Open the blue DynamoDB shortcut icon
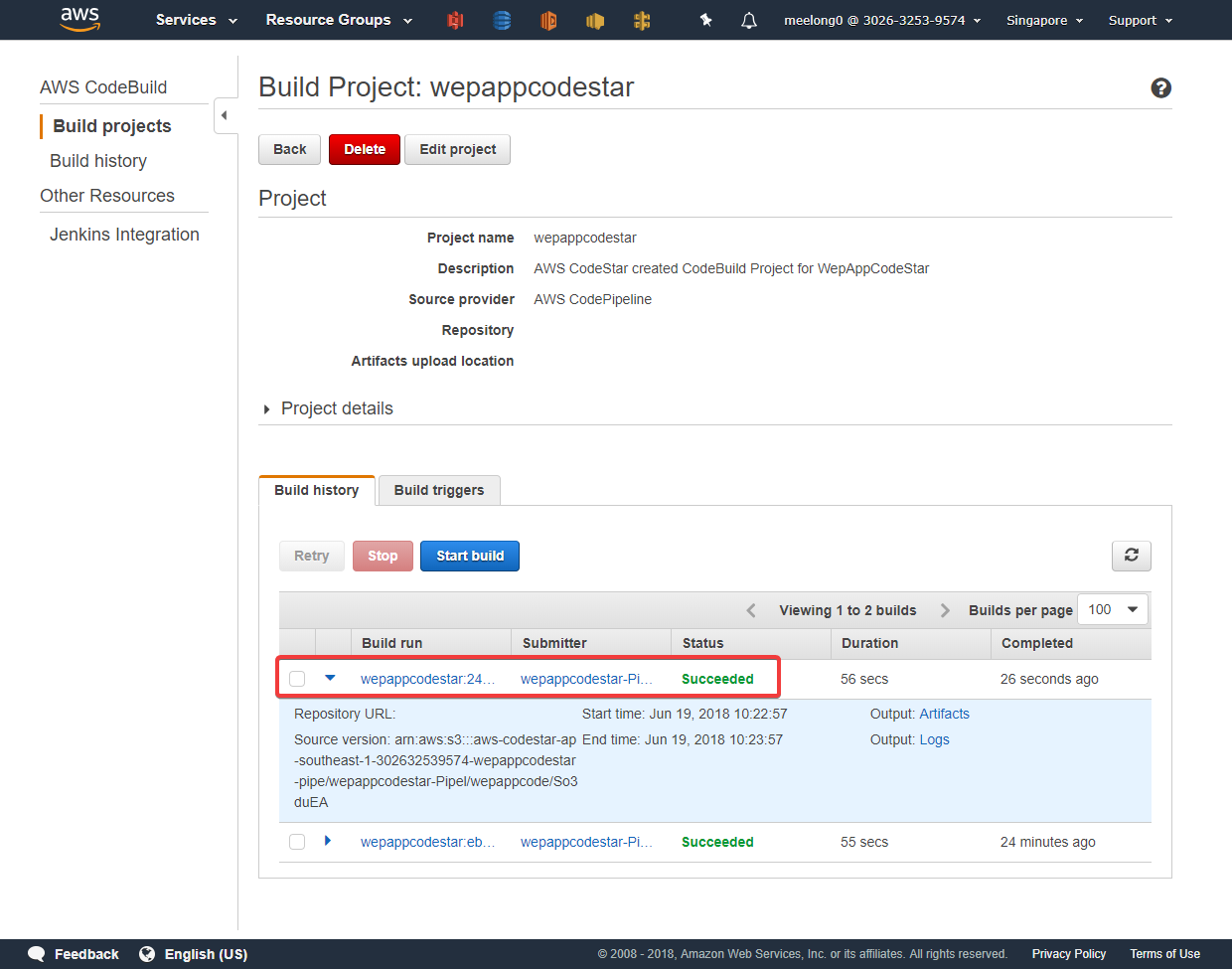This screenshot has width=1232, height=969. tap(502, 20)
